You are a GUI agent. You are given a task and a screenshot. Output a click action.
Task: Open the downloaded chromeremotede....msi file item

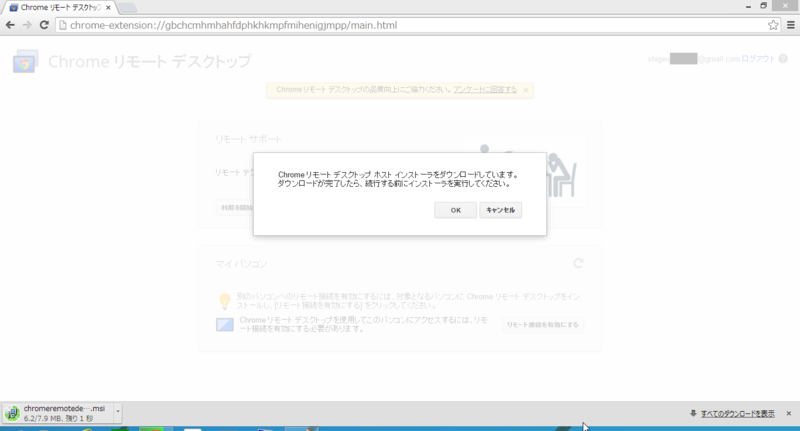coord(59,413)
